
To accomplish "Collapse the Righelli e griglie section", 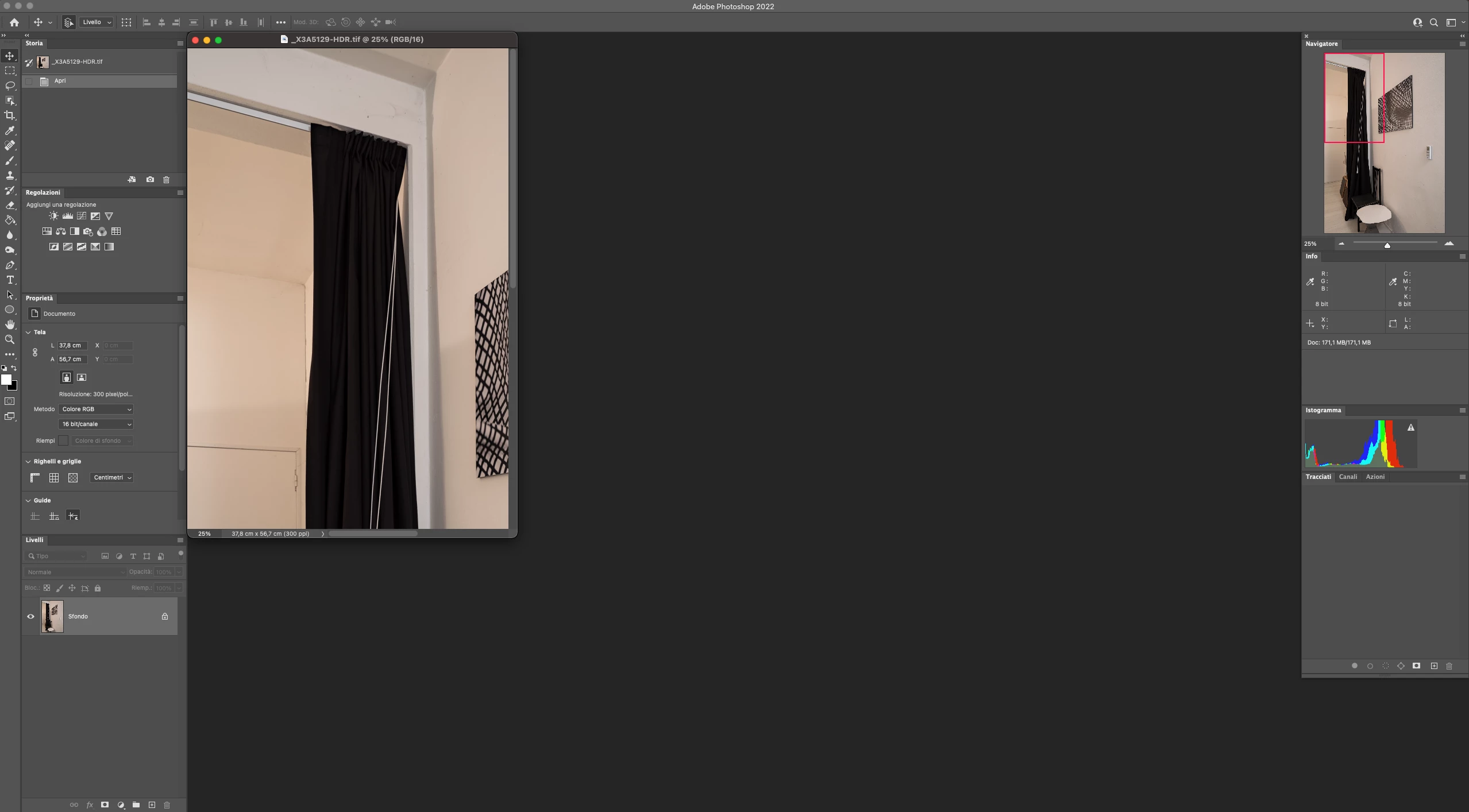I will click(28, 462).
